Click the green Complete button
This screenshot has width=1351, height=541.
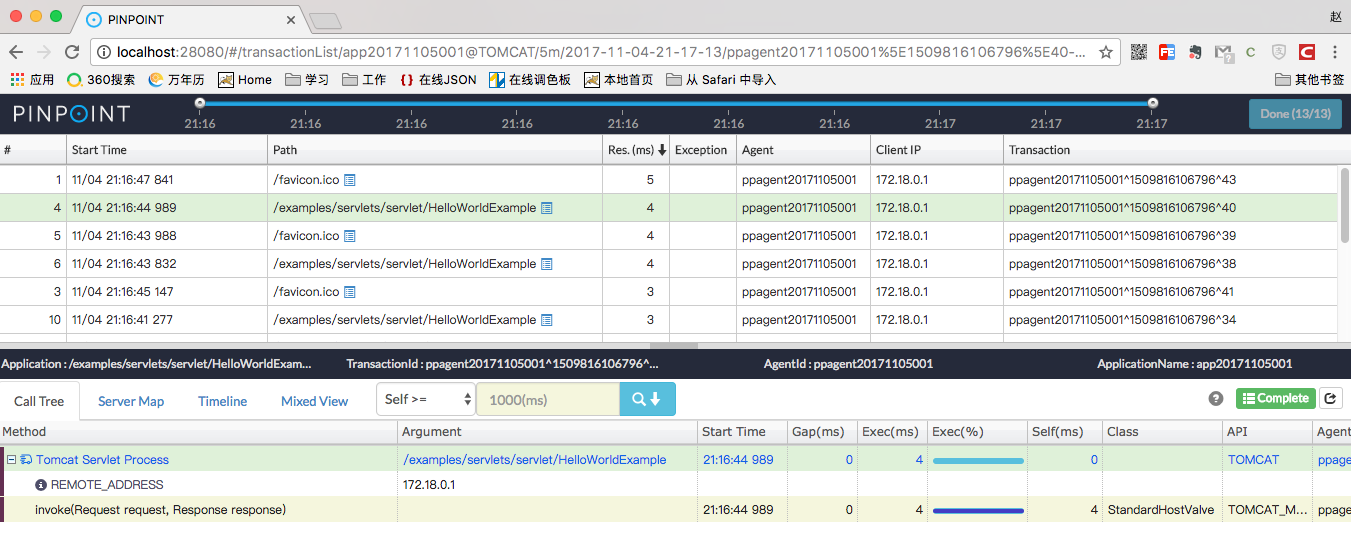(1275, 398)
